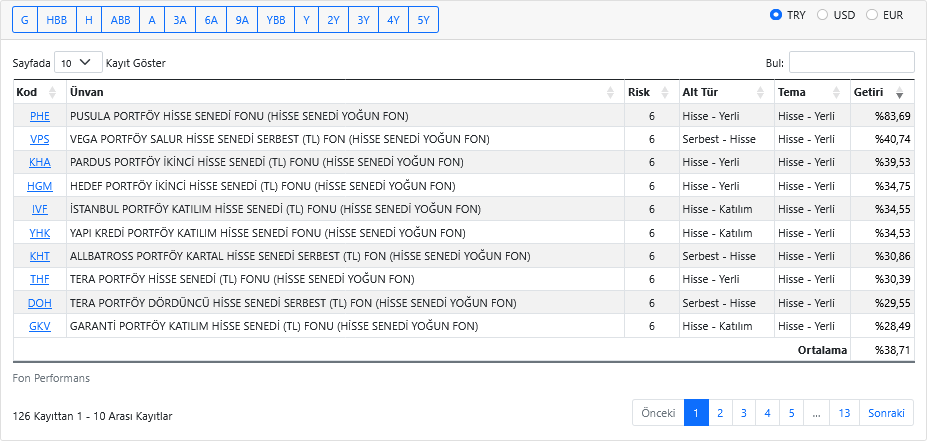Image resolution: width=927 pixels, height=441 pixels.
Task: Go to page 1
Action: [x=696, y=413]
